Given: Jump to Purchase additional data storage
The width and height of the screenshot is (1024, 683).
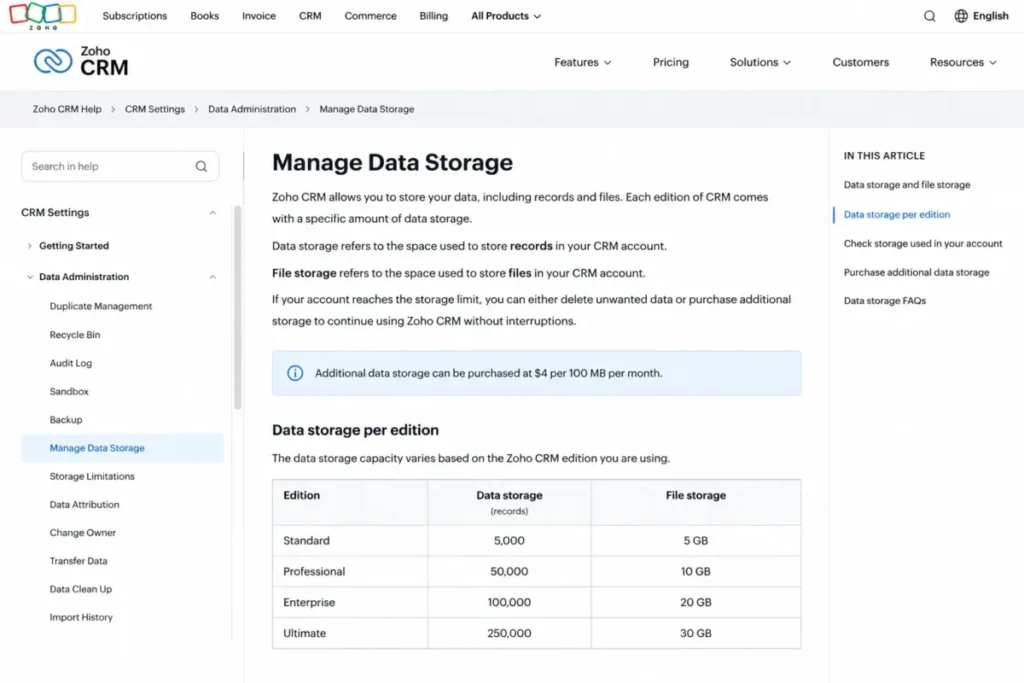Looking at the screenshot, I should 916,272.
